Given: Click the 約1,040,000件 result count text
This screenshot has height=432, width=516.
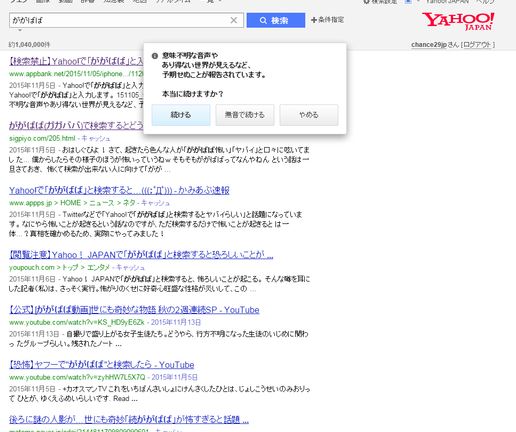Looking at the screenshot, I should [29, 44].
